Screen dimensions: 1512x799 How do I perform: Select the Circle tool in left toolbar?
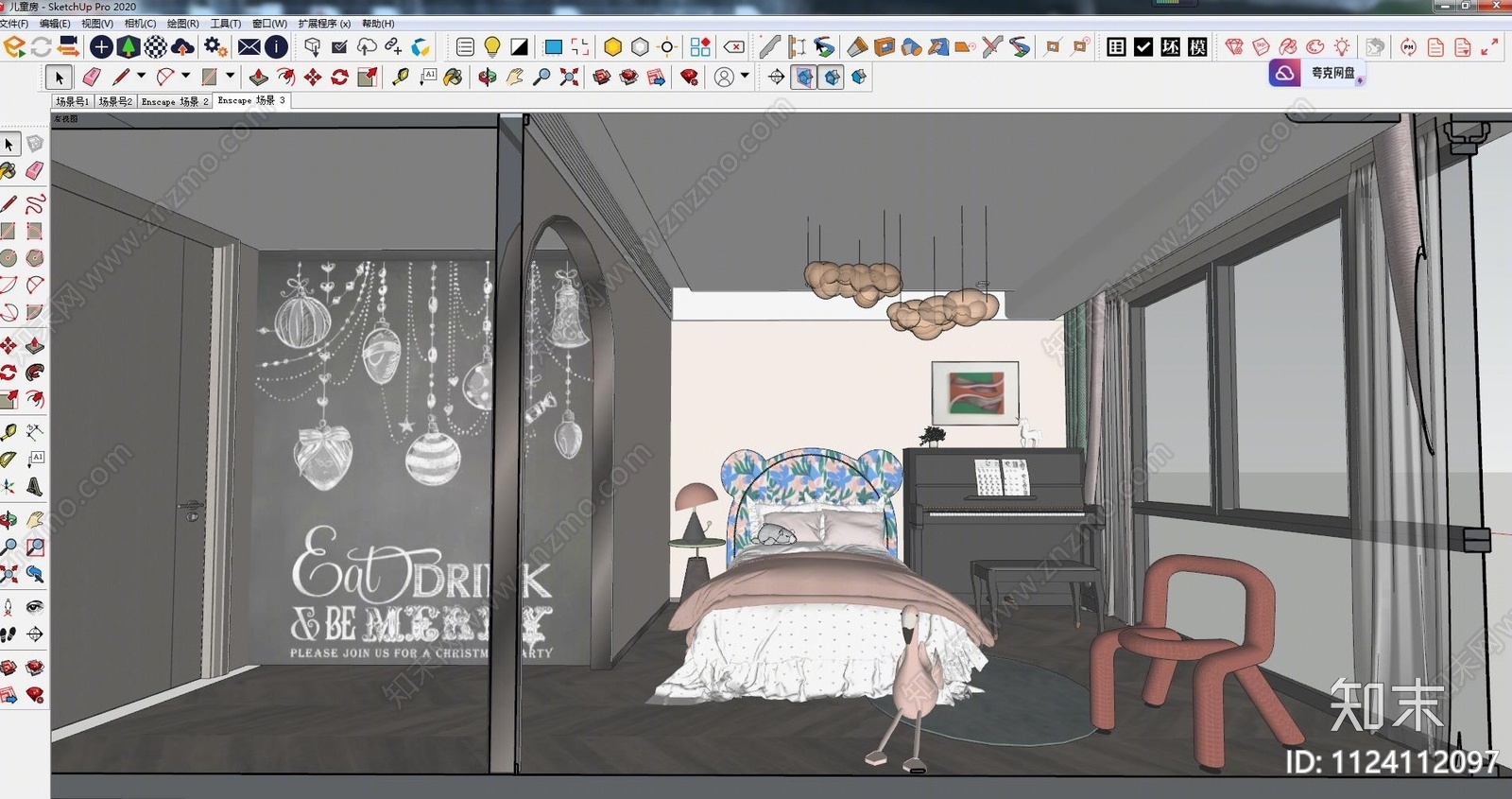[x=9, y=258]
